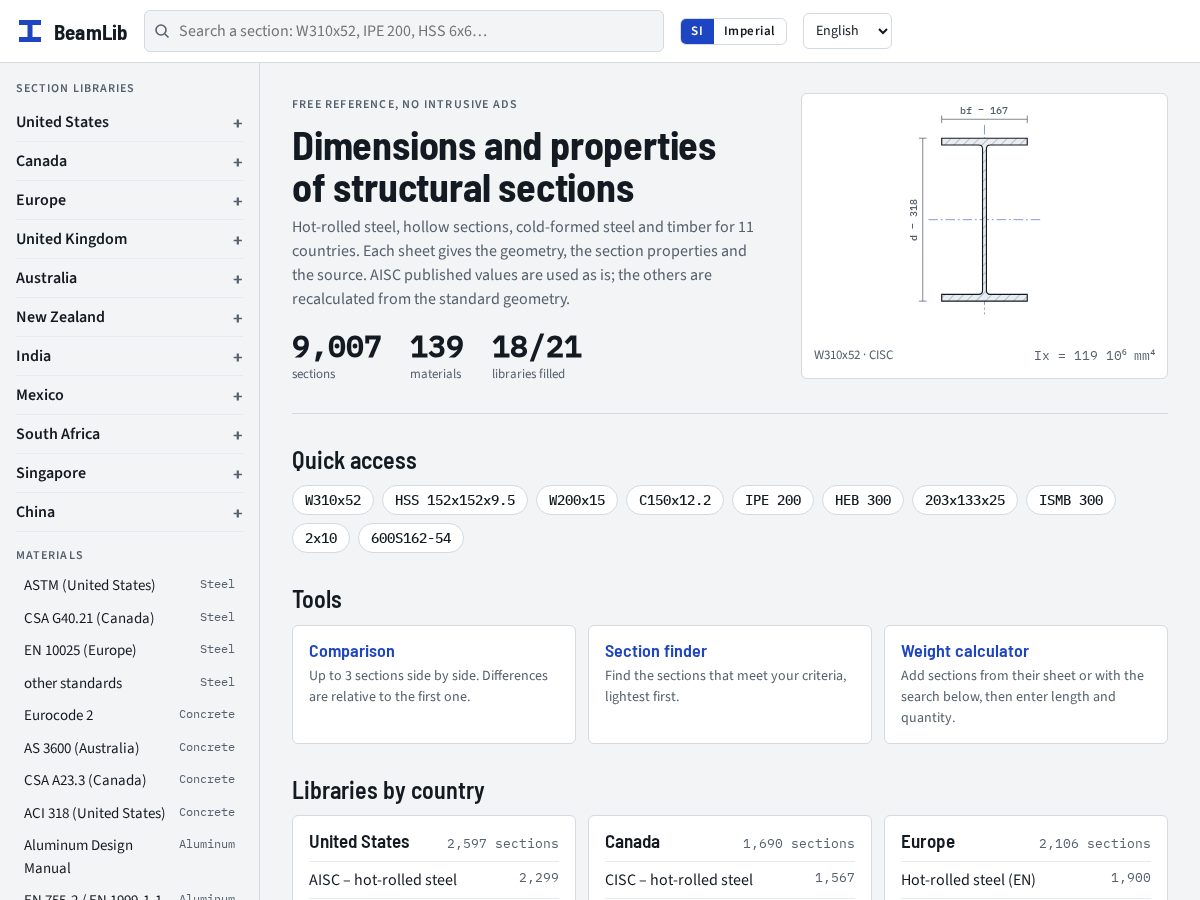The height and width of the screenshot is (900, 1200).
Task: Click the 139 materials statistic
Action: [x=437, y=356]
